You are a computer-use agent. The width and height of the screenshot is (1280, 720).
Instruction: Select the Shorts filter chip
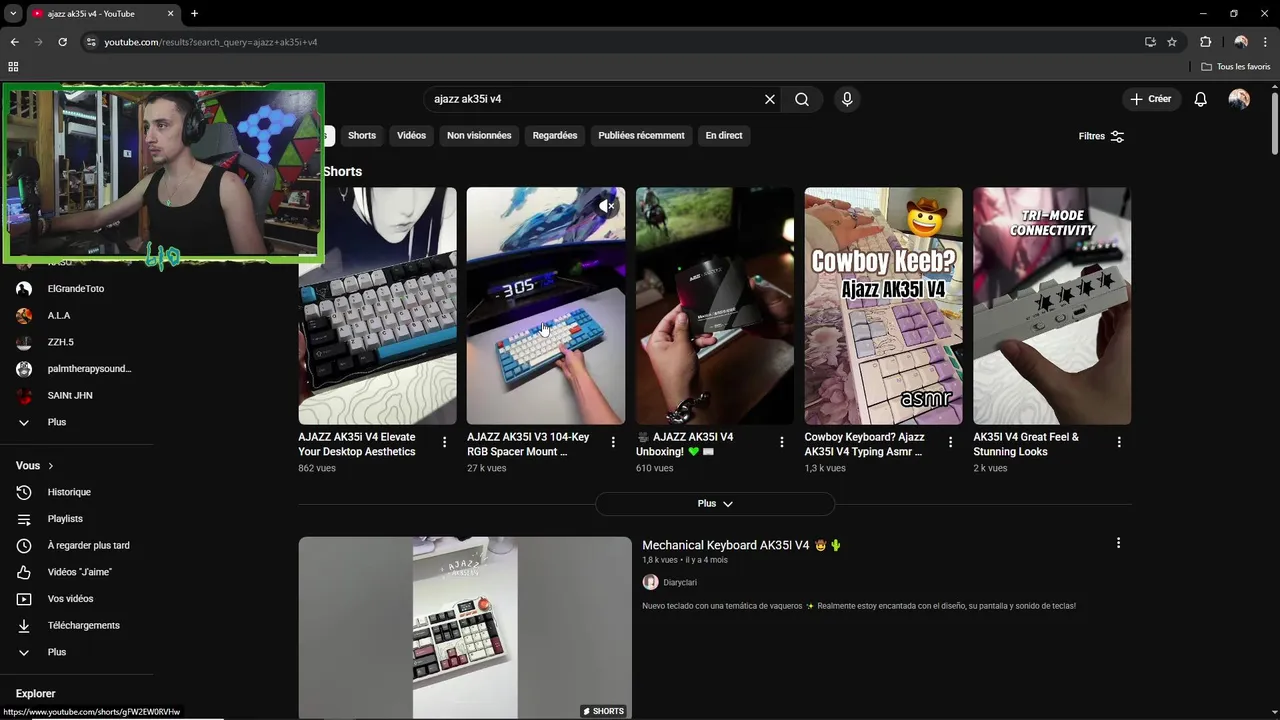coord(362,136)
